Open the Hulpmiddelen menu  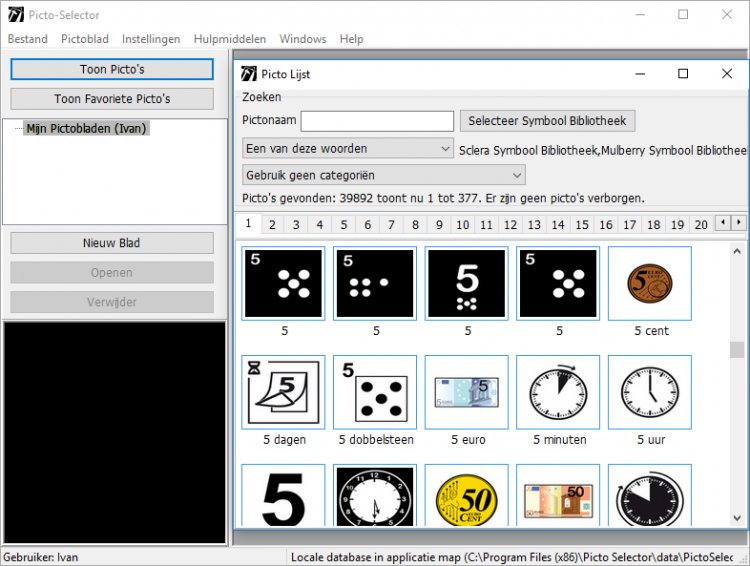pos(230,39)
